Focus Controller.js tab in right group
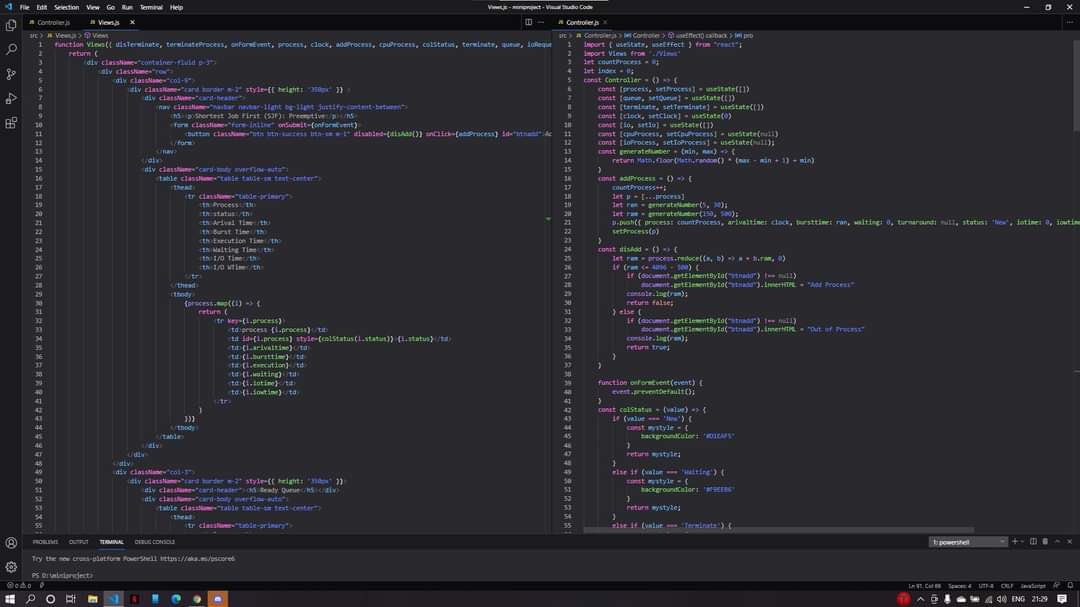The width and height of the screenshot is (1080, 607). point(582,22)
